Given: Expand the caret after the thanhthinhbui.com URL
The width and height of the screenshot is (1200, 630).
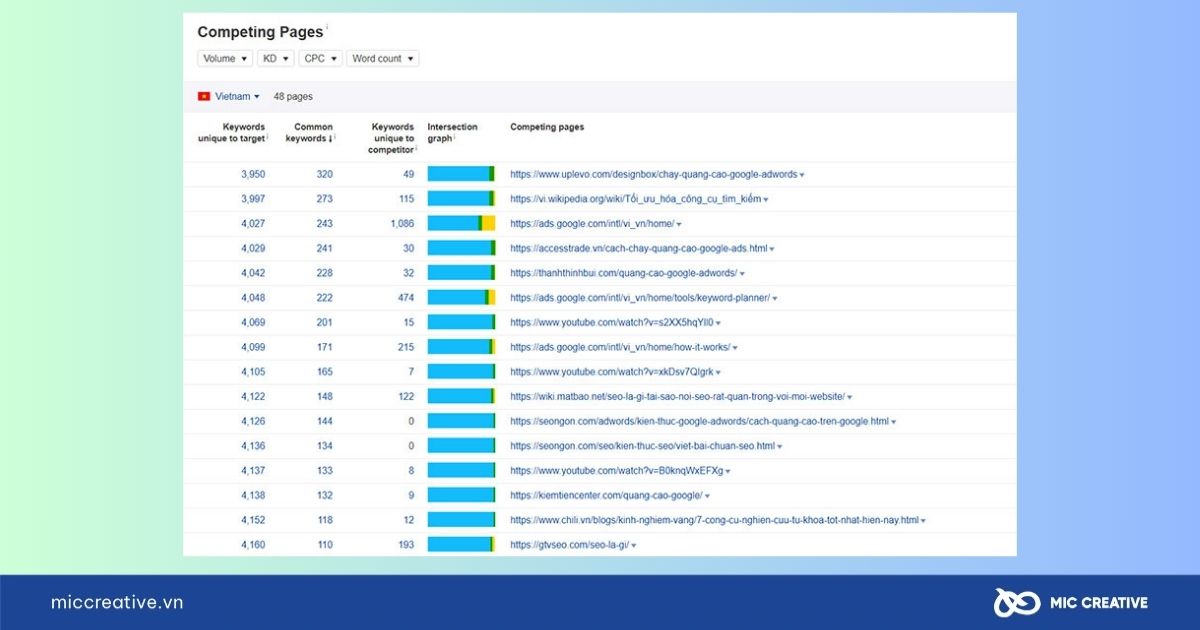Looking at the screenshot, I should (742, 274).
